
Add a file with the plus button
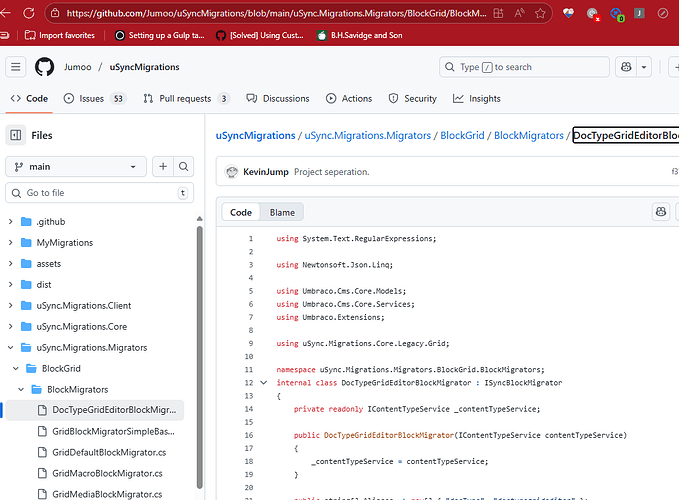[163, 167]
